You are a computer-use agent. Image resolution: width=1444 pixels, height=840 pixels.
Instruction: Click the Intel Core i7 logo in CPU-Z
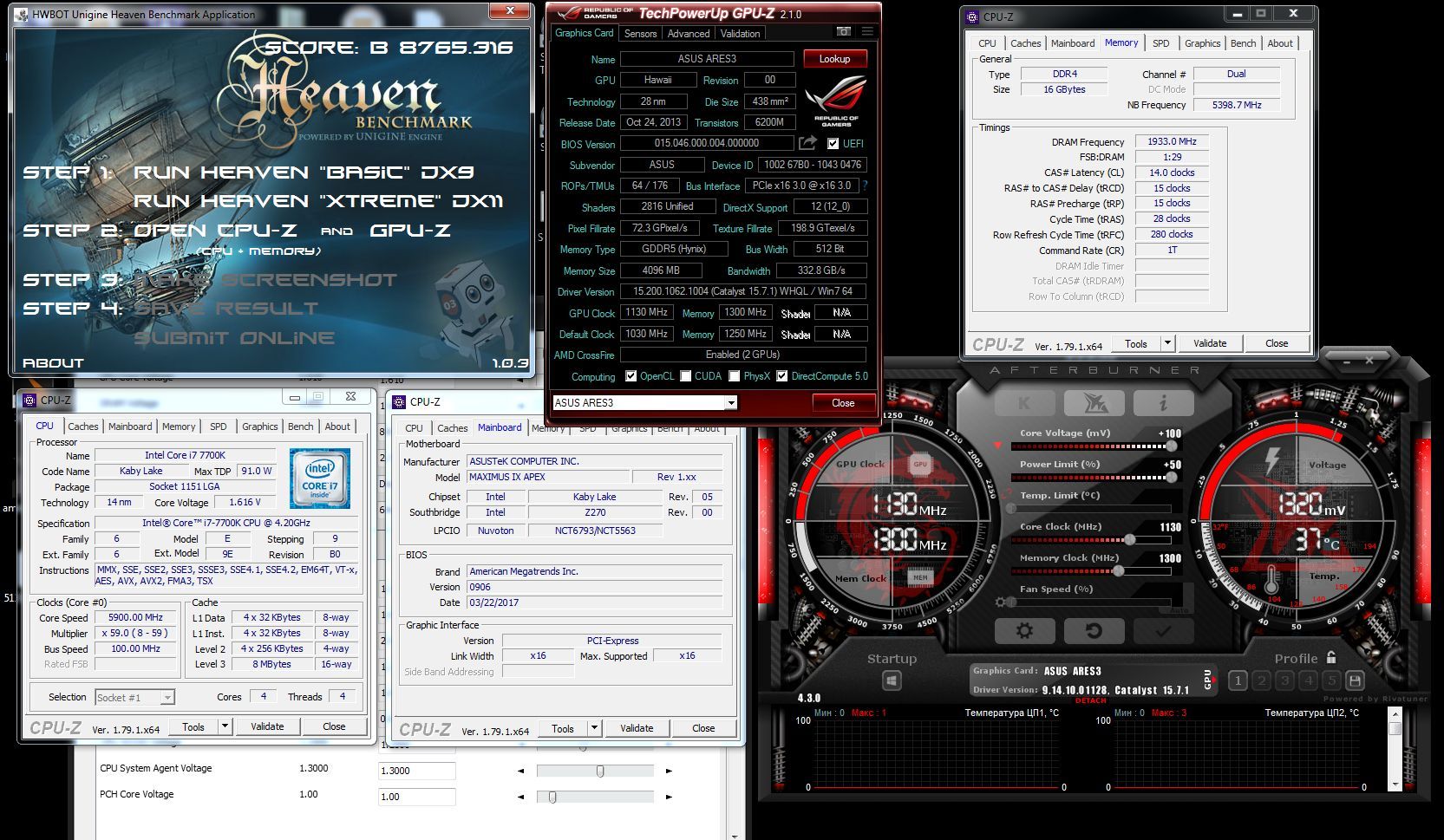coord(320,478)
